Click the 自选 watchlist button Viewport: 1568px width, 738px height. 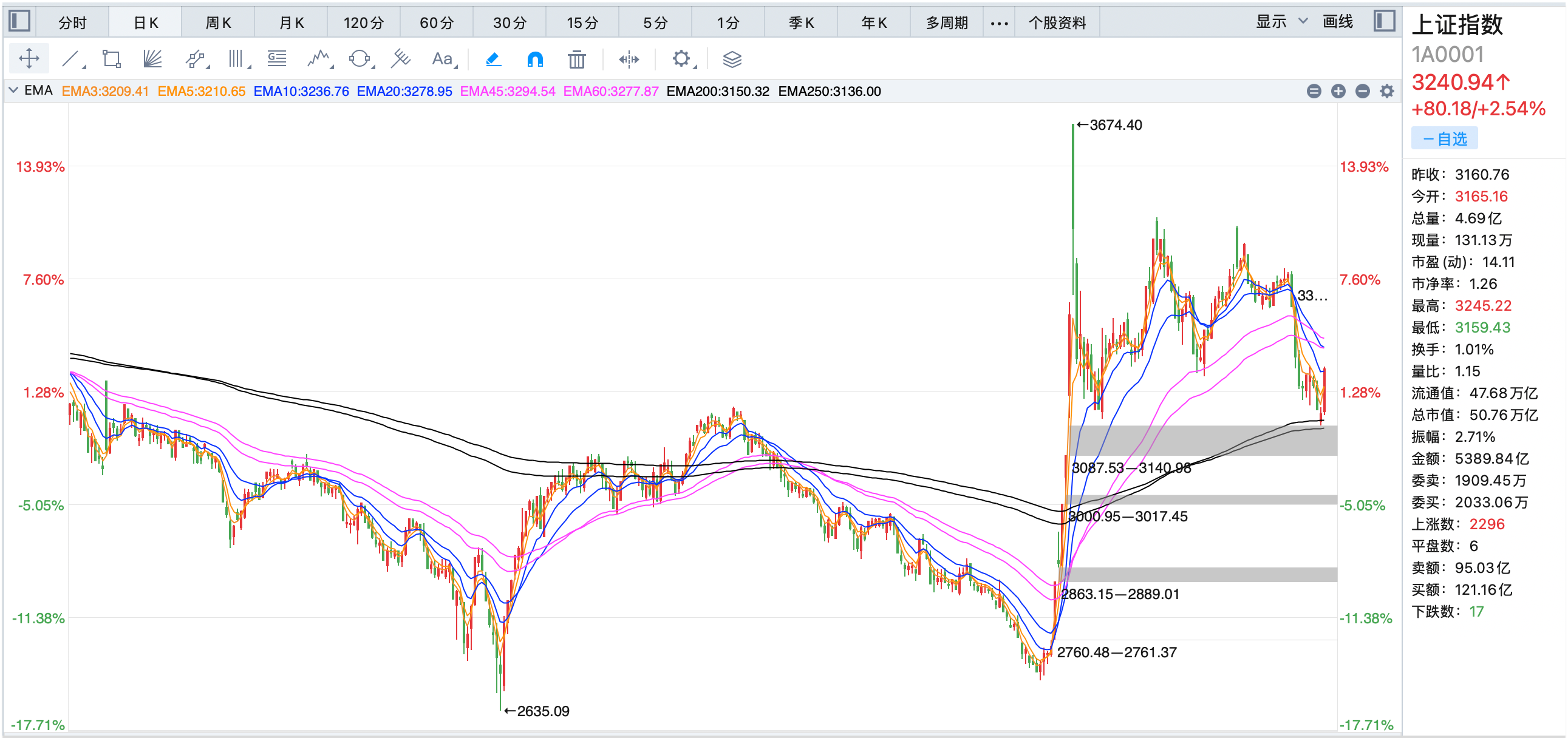point(1444,139)
